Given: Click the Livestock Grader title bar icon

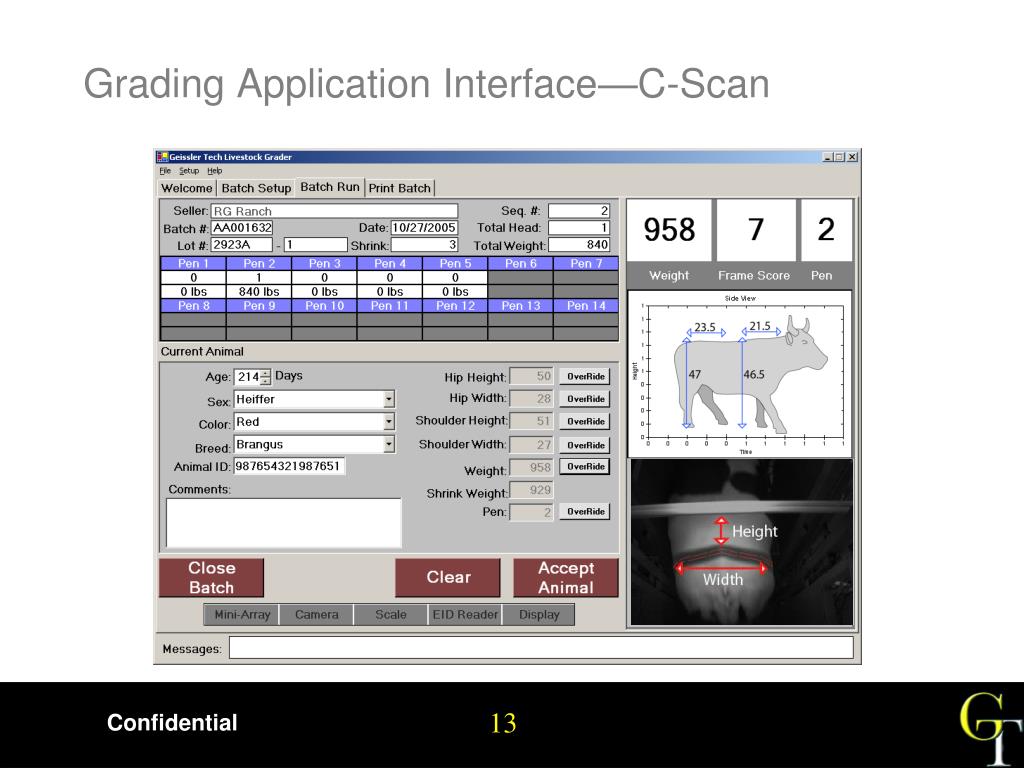Looking at the screenshot, I should click(x=162, y=157).
